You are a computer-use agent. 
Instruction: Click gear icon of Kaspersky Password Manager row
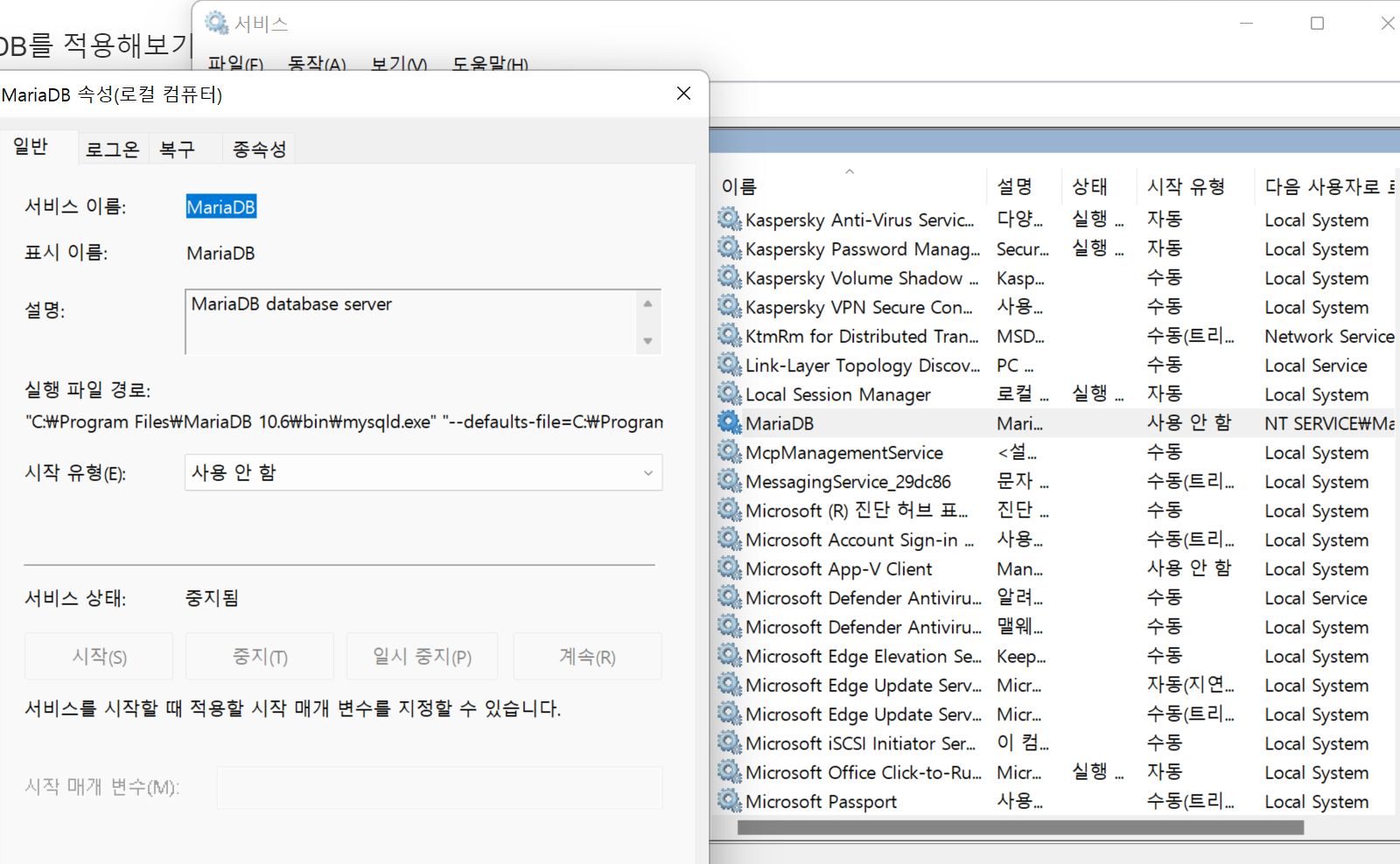[x=730, y=247]
